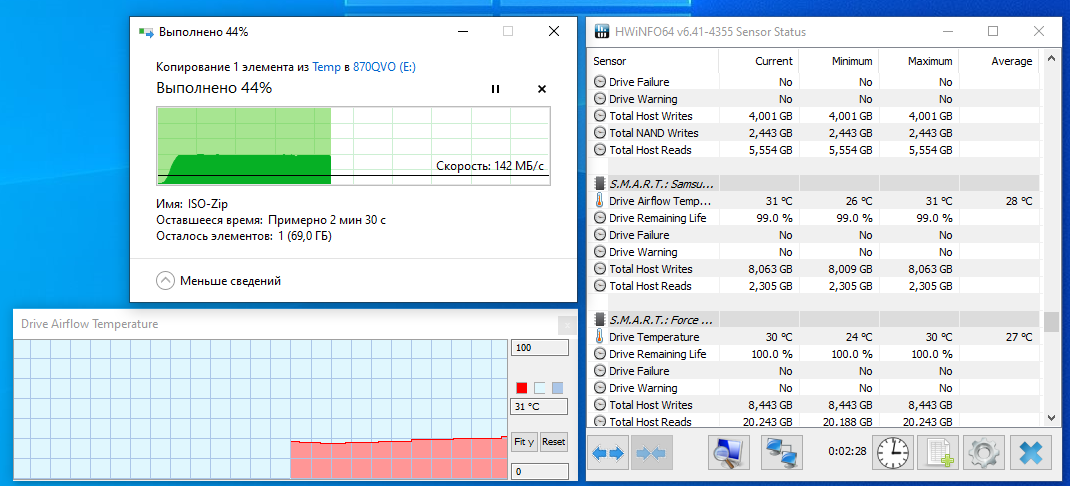Click the HWiNFO64 title bar app icon
This screenshot has width=1070, height=486.
[602, 31]
